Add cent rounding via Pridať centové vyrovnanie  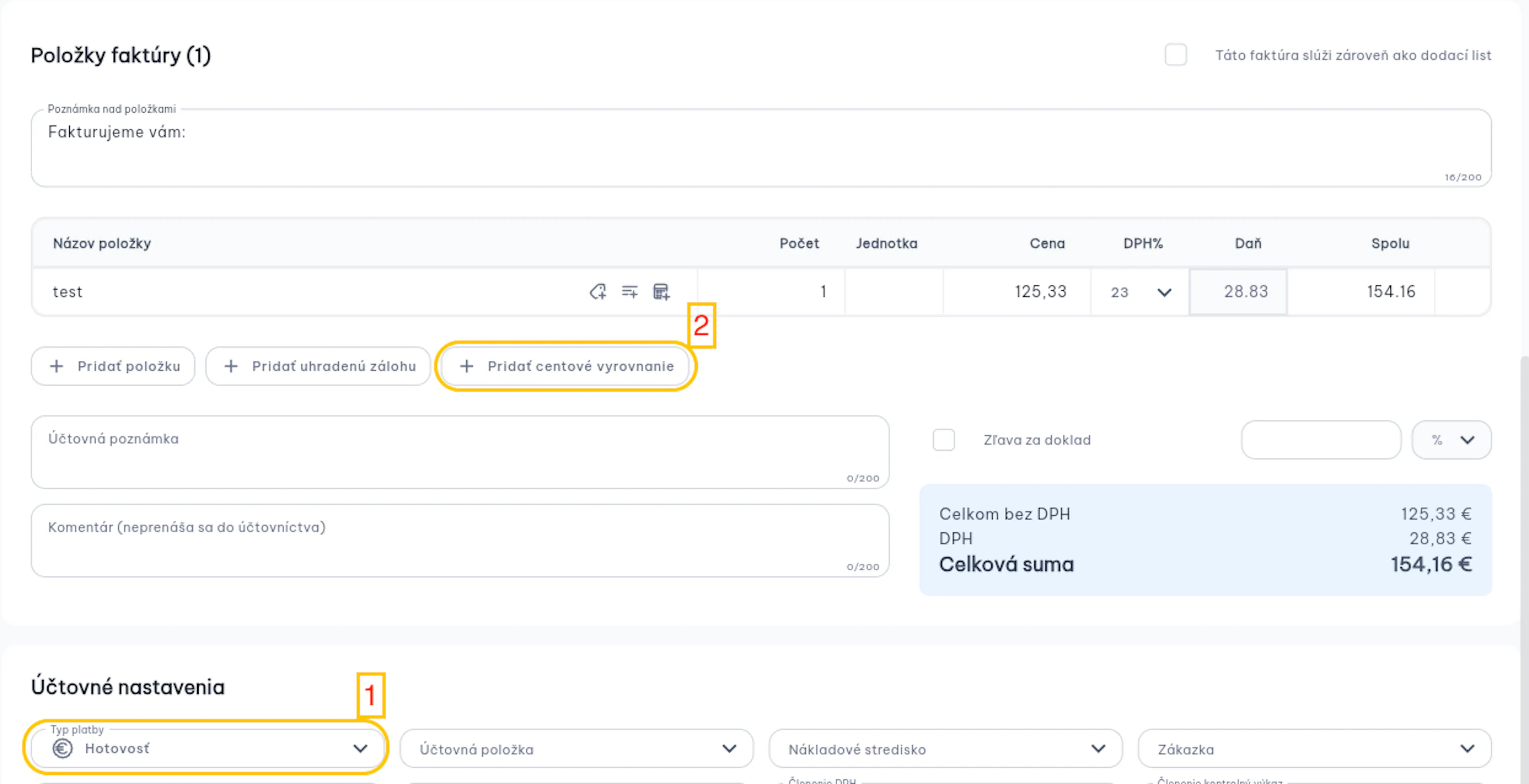coord(566,366)
